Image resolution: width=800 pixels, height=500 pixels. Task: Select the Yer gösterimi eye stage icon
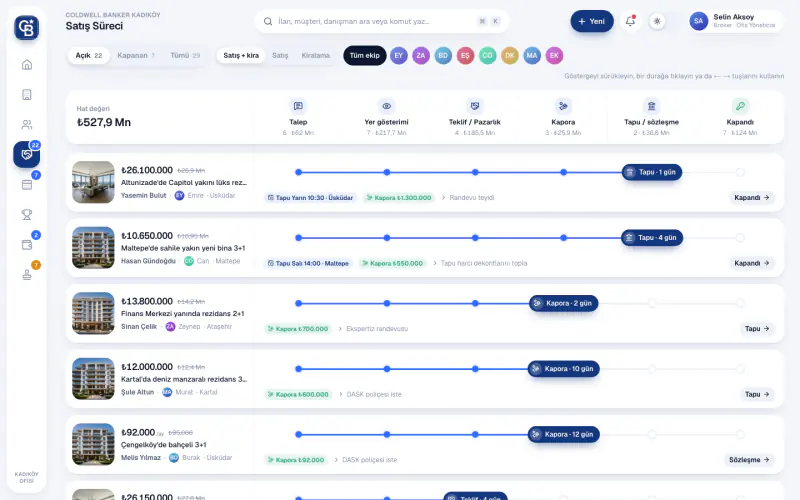pos(387,106)
